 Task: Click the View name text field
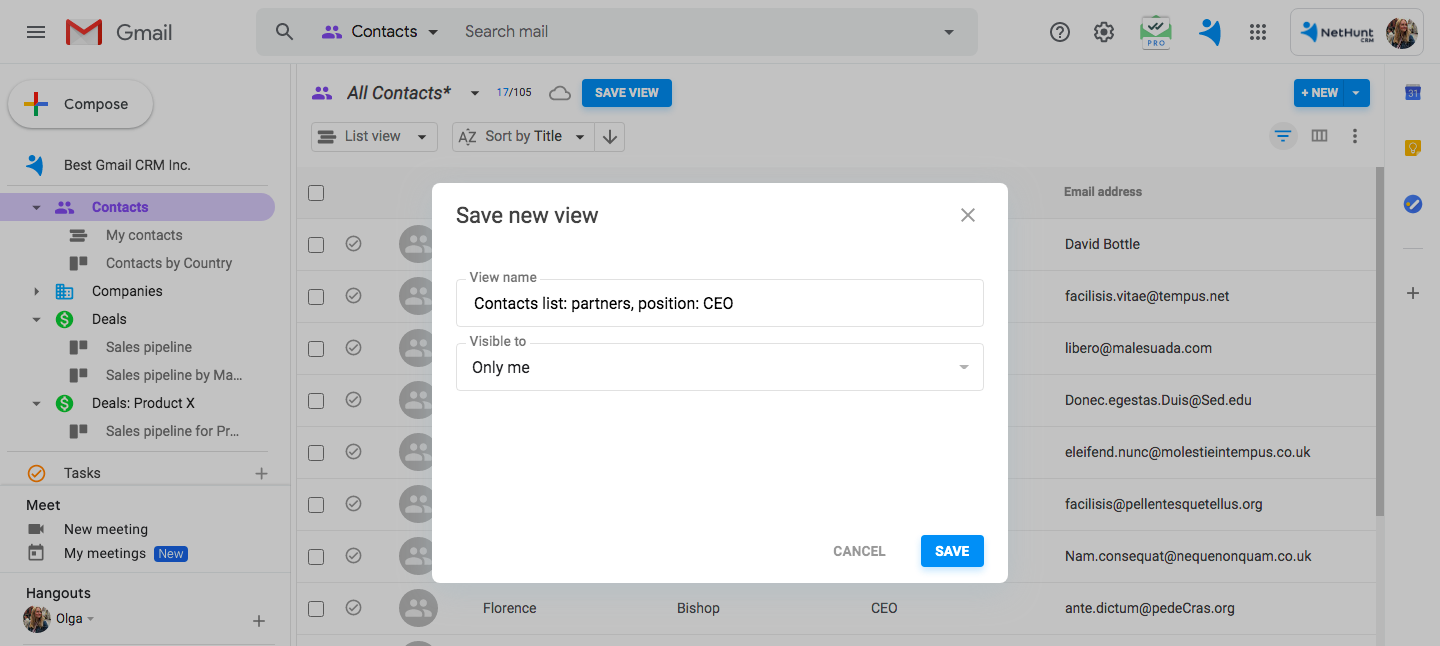pyautogui.click(x=719, y=303)
